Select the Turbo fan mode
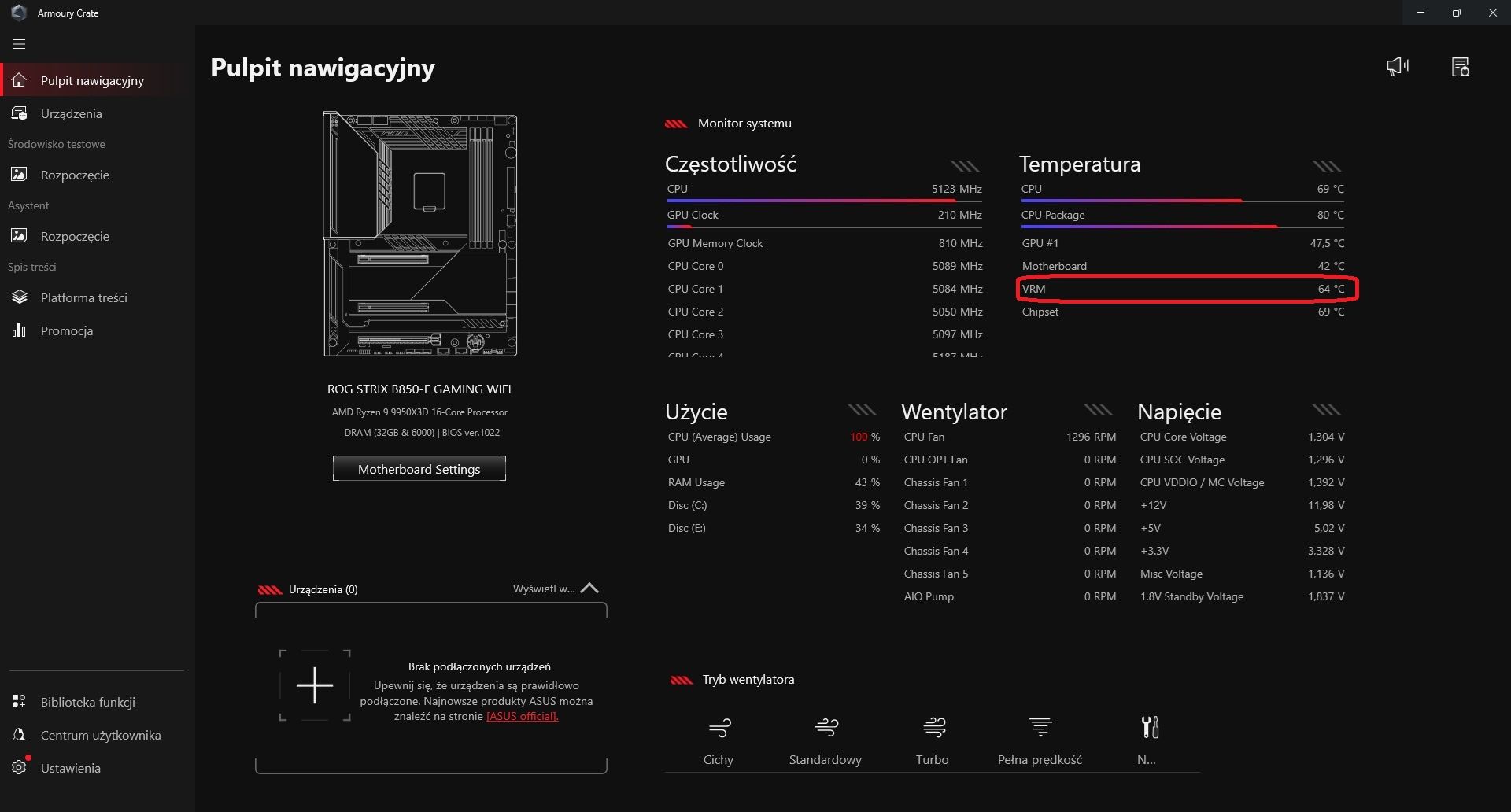This screenshot has height=812, width=1511. (933, 740)
